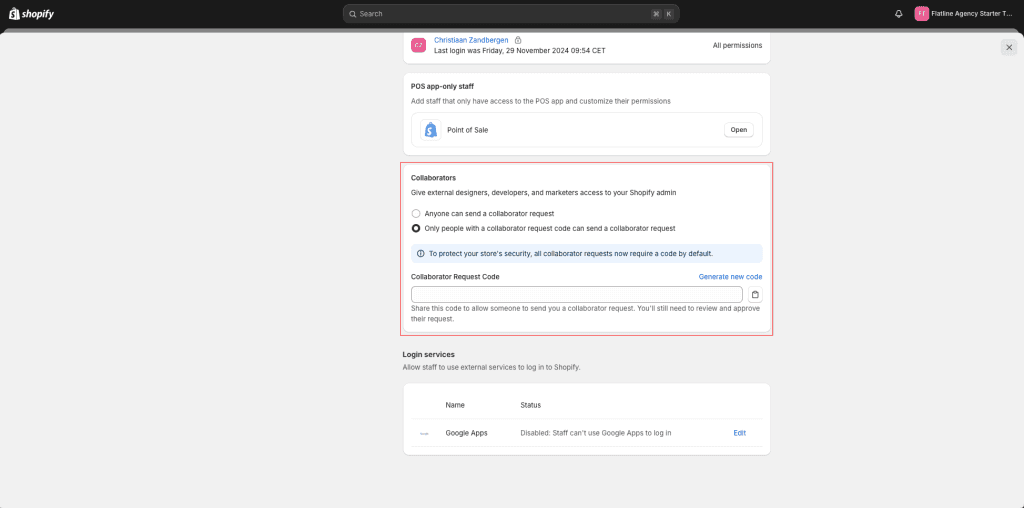This screenshot has height=508, width=1024.
Task: Click the Collaborator Request Code field
Action: coord(577,294)
